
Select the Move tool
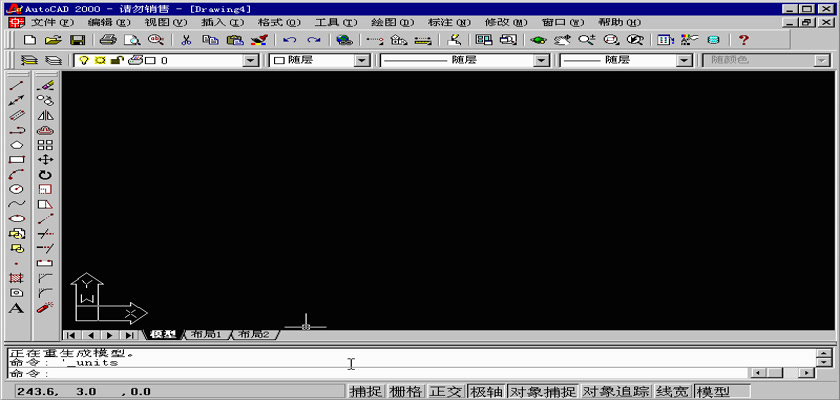click(46, 160)
